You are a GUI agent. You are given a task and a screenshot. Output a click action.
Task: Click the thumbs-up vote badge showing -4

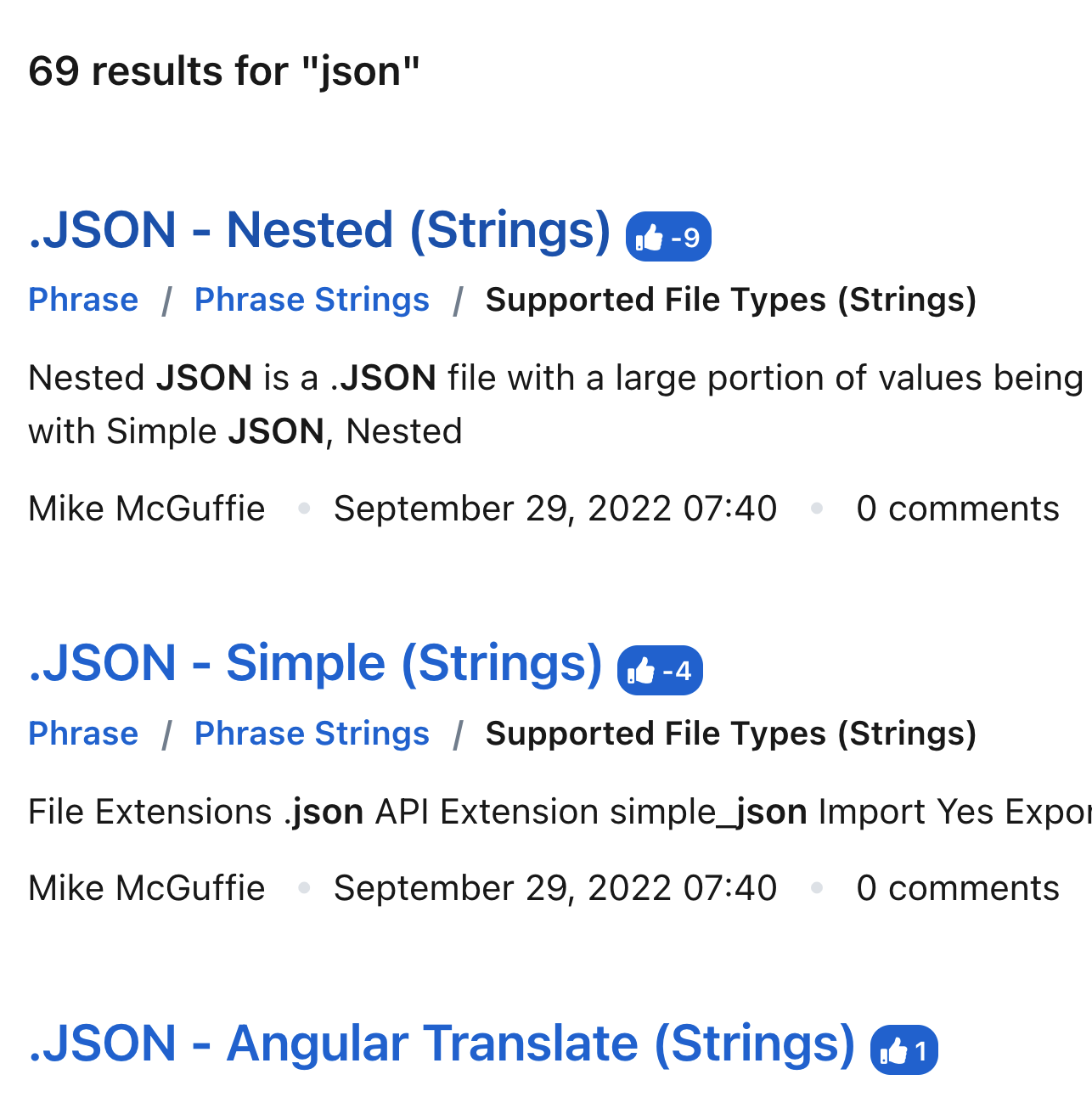tap(660, 671)
